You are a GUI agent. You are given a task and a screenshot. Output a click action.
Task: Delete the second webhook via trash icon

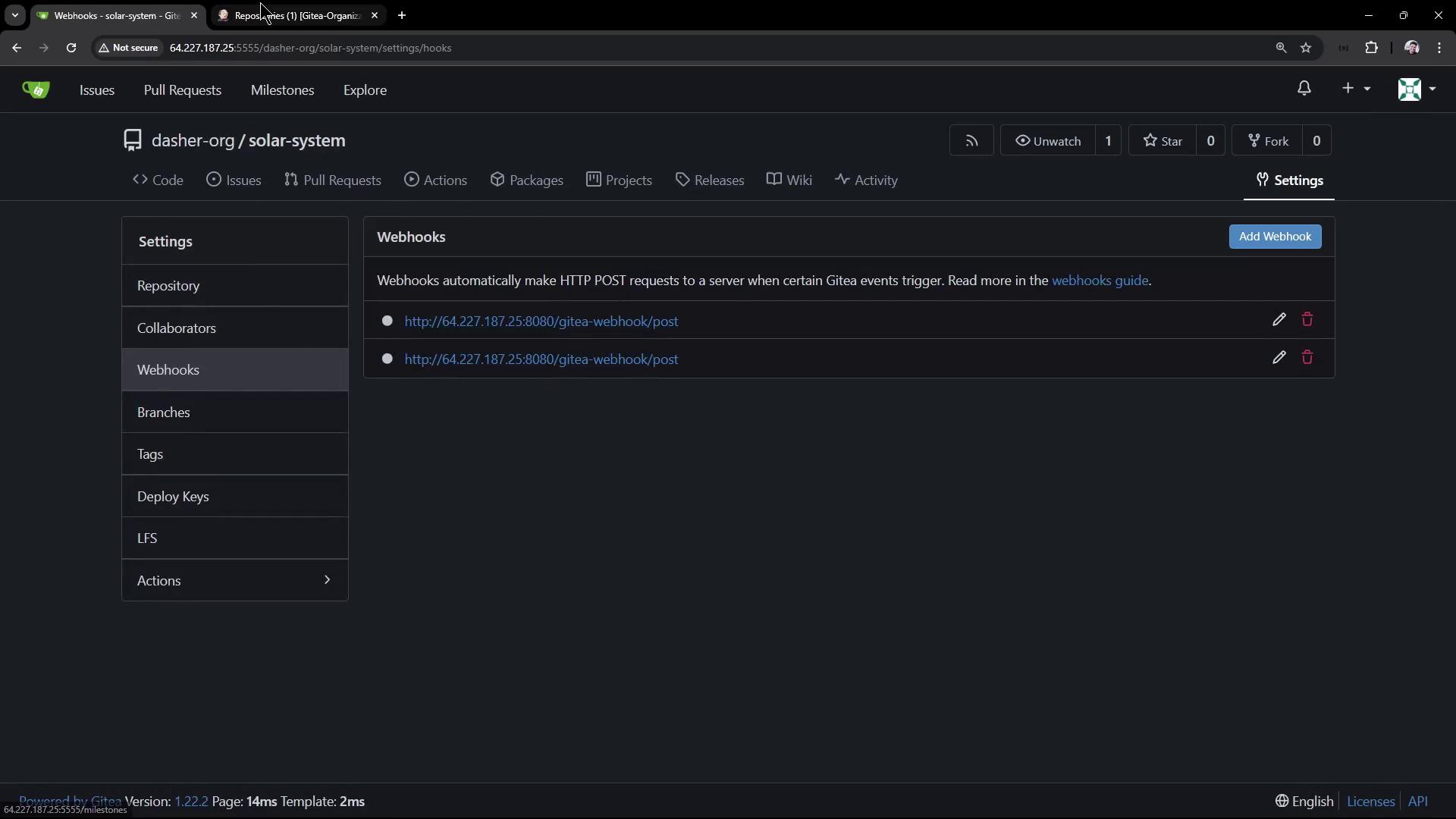click(x=1307, y=358)
